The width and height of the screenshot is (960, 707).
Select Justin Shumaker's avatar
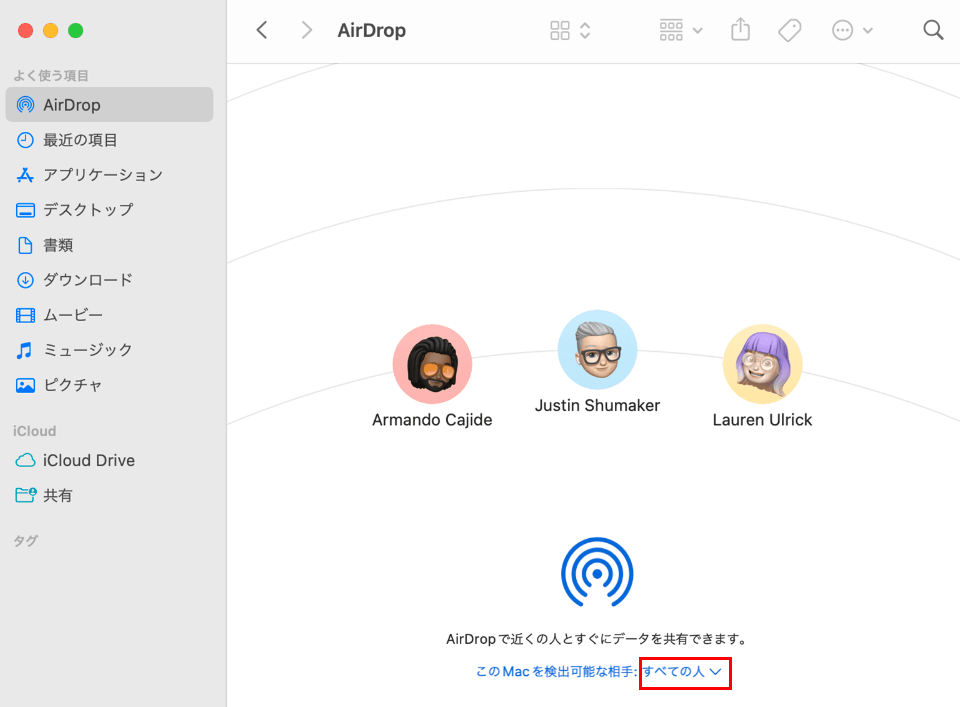597,349
